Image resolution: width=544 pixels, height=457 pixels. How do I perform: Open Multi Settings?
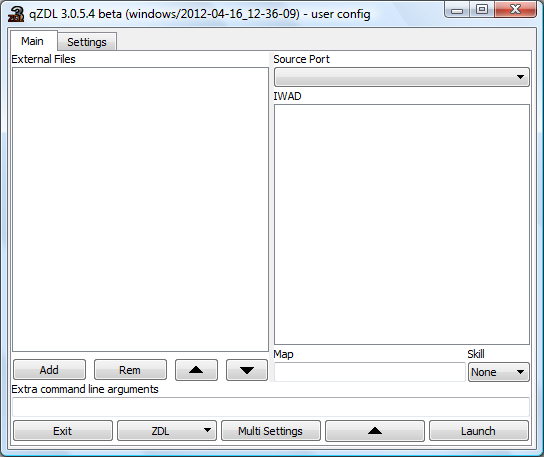point(271,431)
